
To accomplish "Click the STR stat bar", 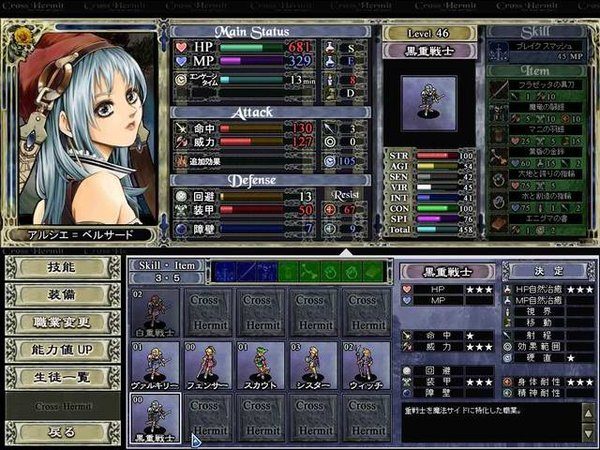I will click(x=437, y=156).
